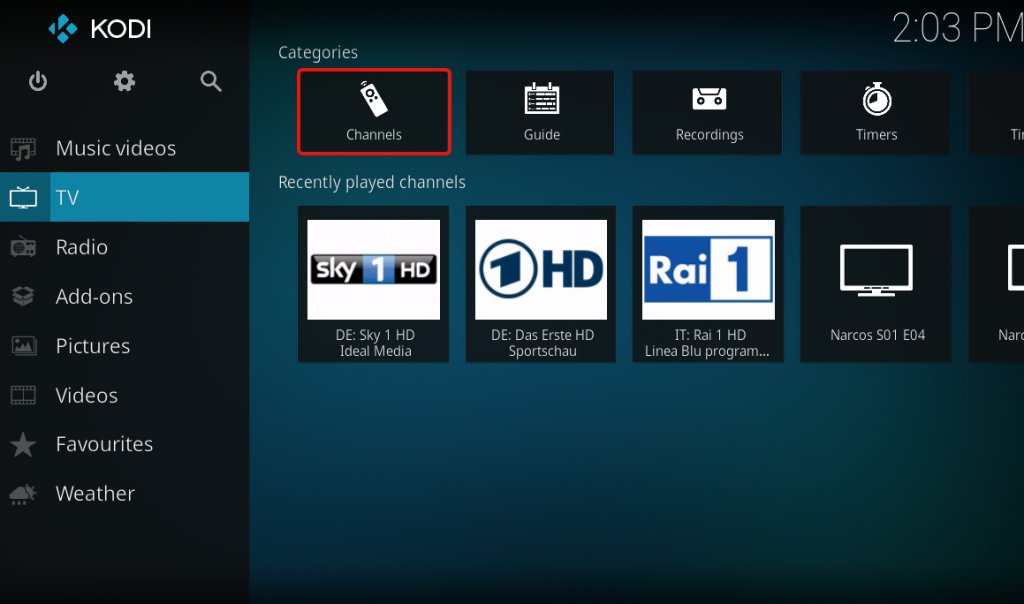This screenshot has height=604, width=1024.
Task: Click the 'Narcos S01 E04' label
Action: (878, 335)
